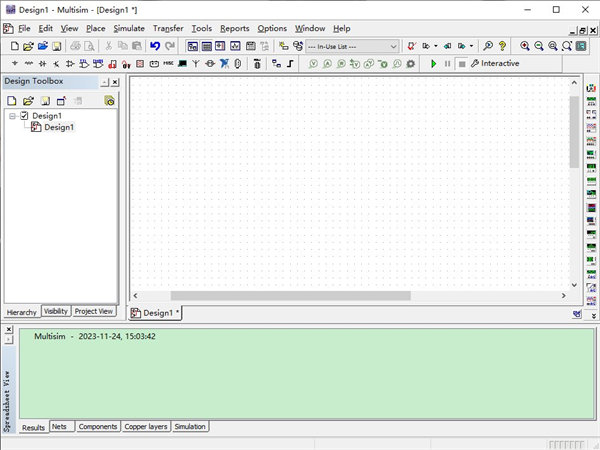Switch to the Nets tab in spreadsheet

click(61, 426)
